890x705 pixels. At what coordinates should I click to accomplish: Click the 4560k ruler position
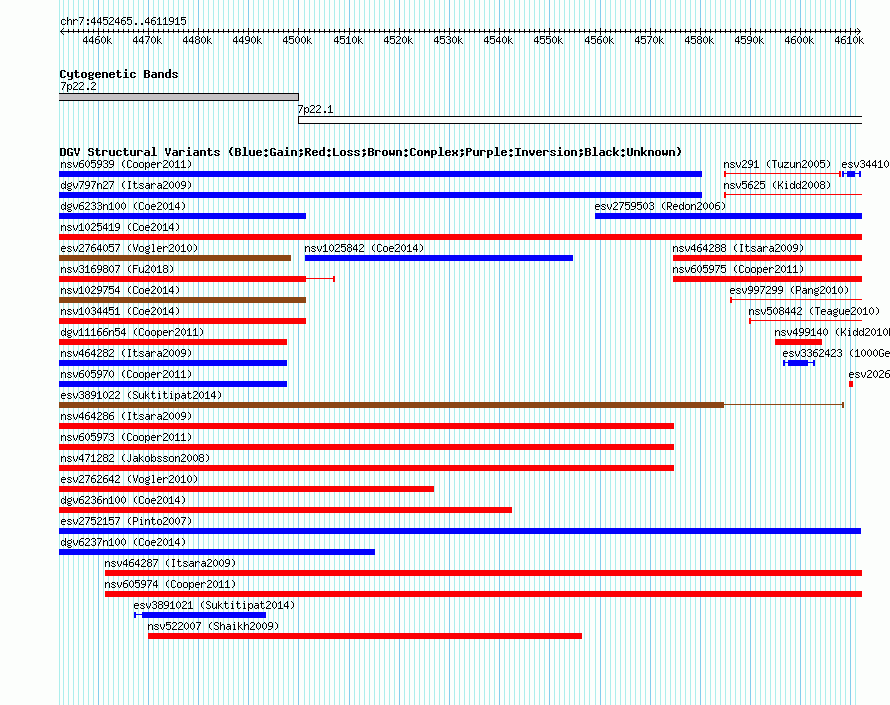tap(599, 40)
